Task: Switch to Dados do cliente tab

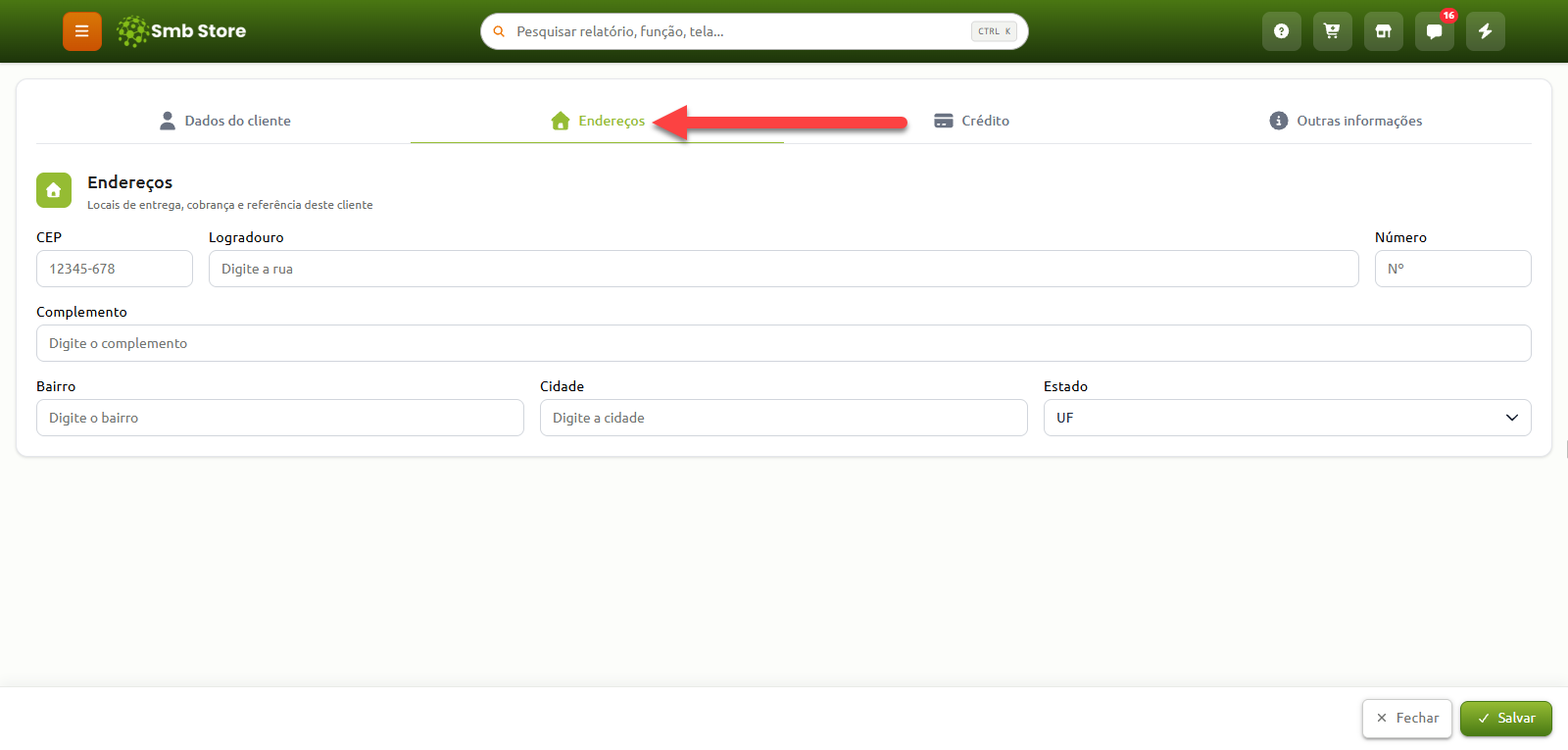Action: pos(224,121)
